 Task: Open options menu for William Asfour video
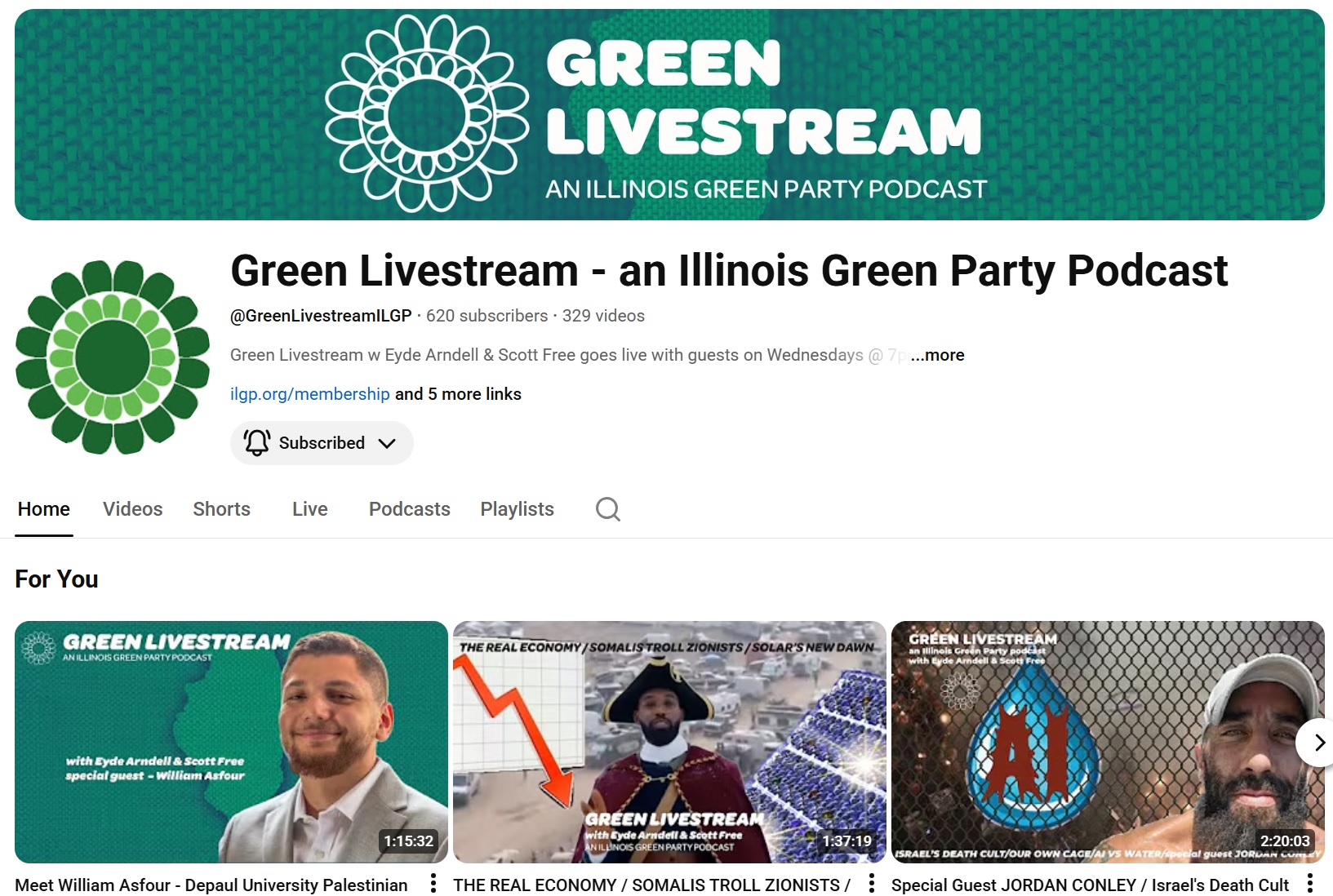point(433,884)
